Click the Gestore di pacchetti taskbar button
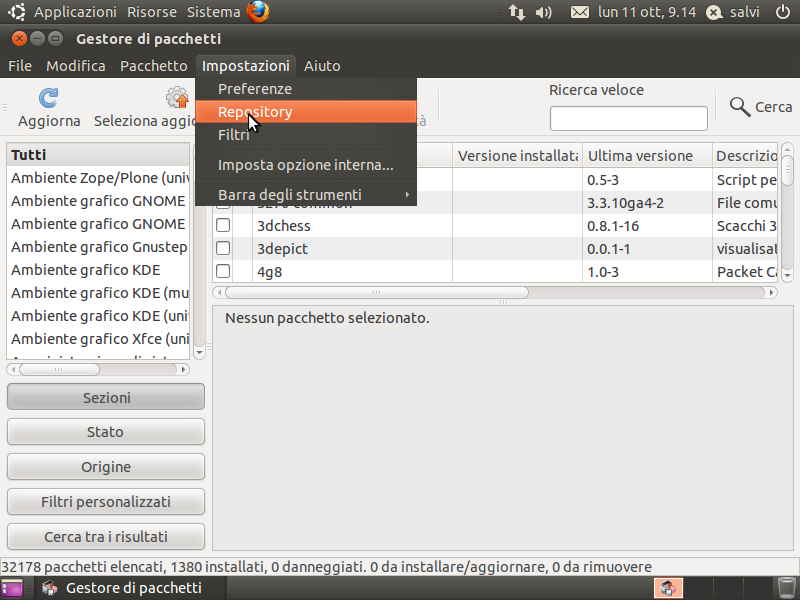Screen dimensions: 800x600 tap(130, 588)
